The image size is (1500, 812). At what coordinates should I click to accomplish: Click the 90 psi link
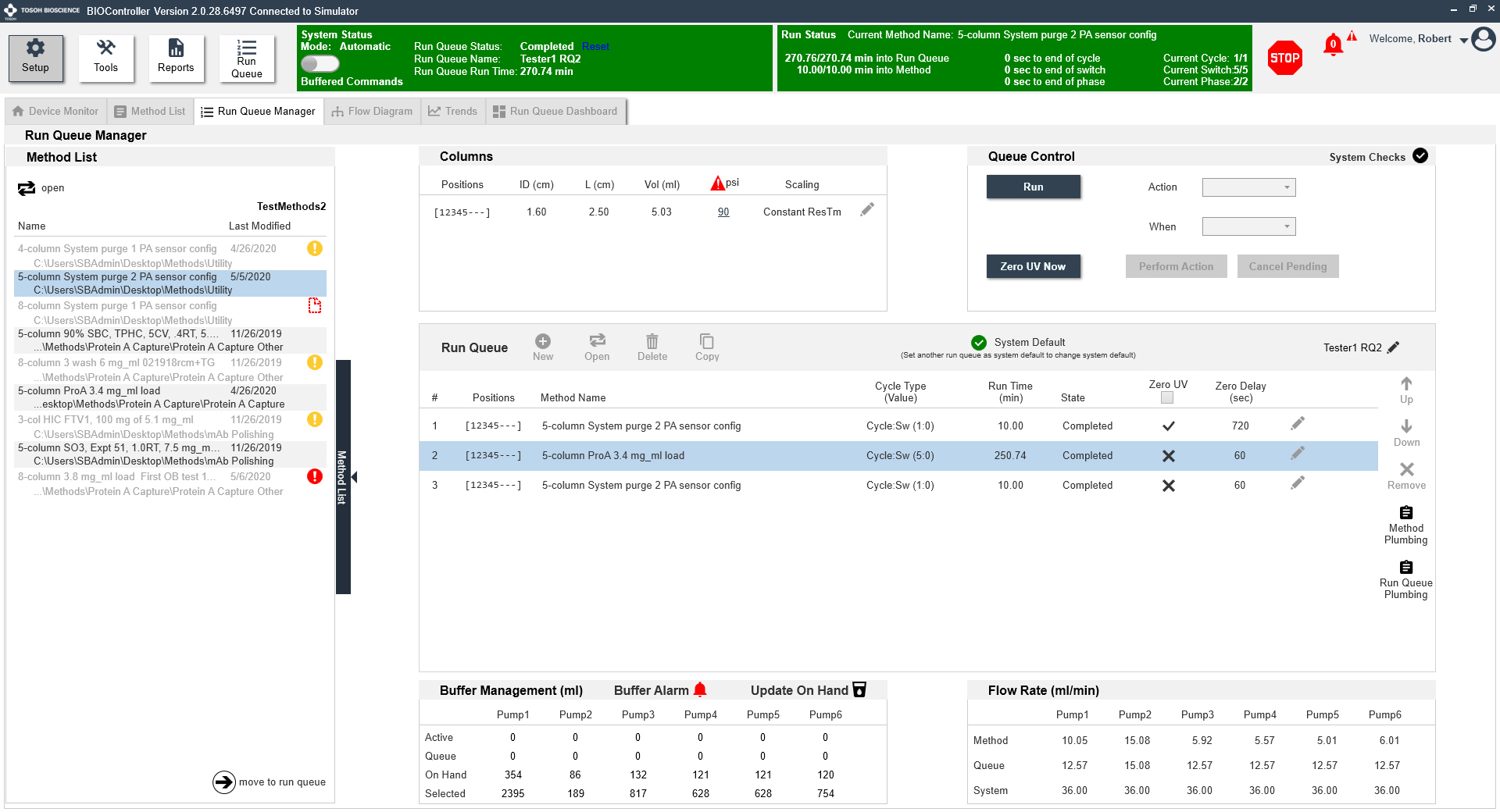[x=723, y=212]
